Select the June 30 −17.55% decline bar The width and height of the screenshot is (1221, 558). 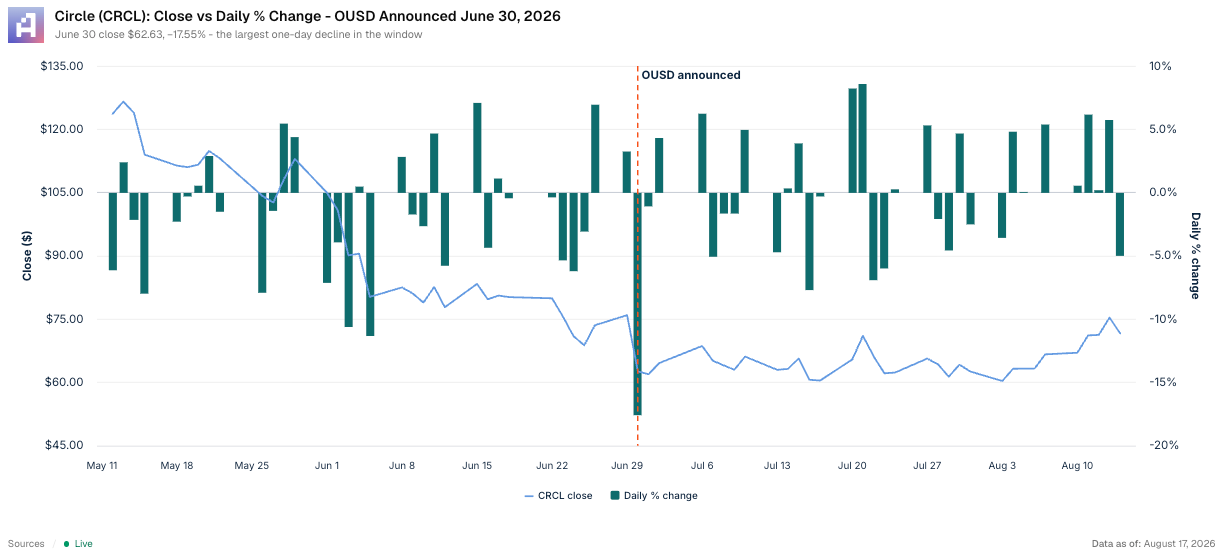coord(637,303)
